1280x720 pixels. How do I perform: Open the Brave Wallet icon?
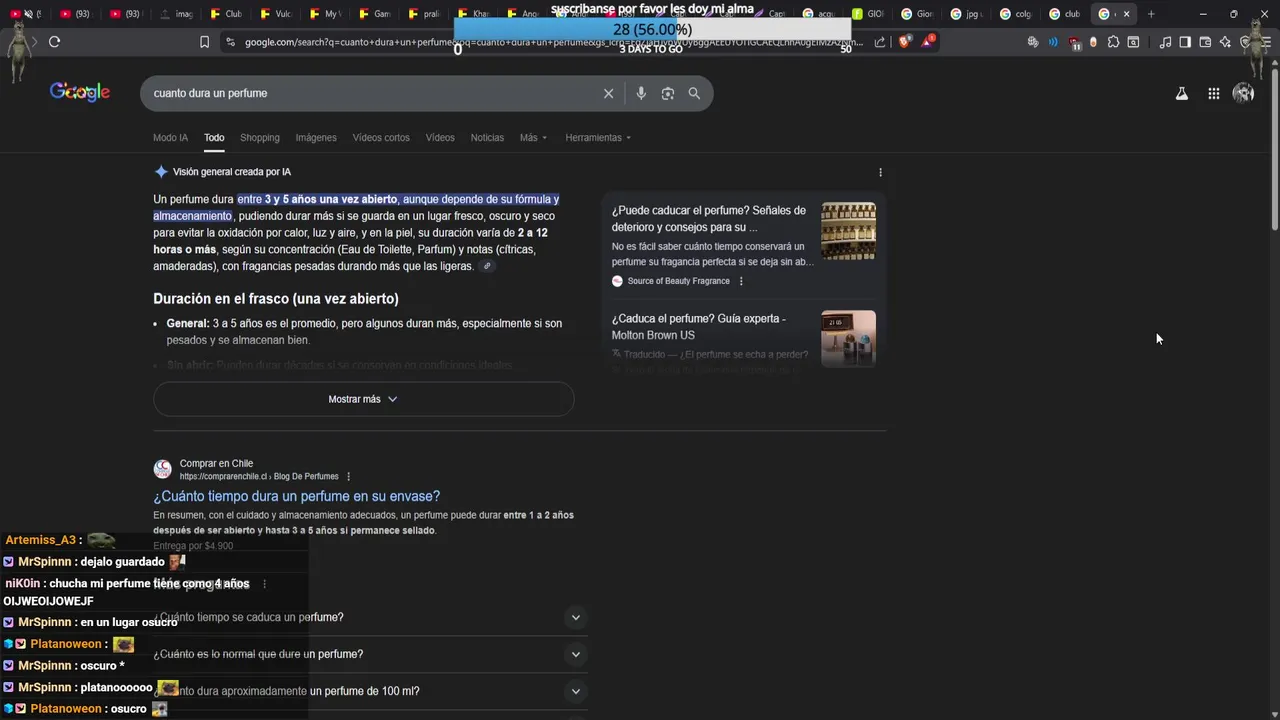(x=1205, y=42)
